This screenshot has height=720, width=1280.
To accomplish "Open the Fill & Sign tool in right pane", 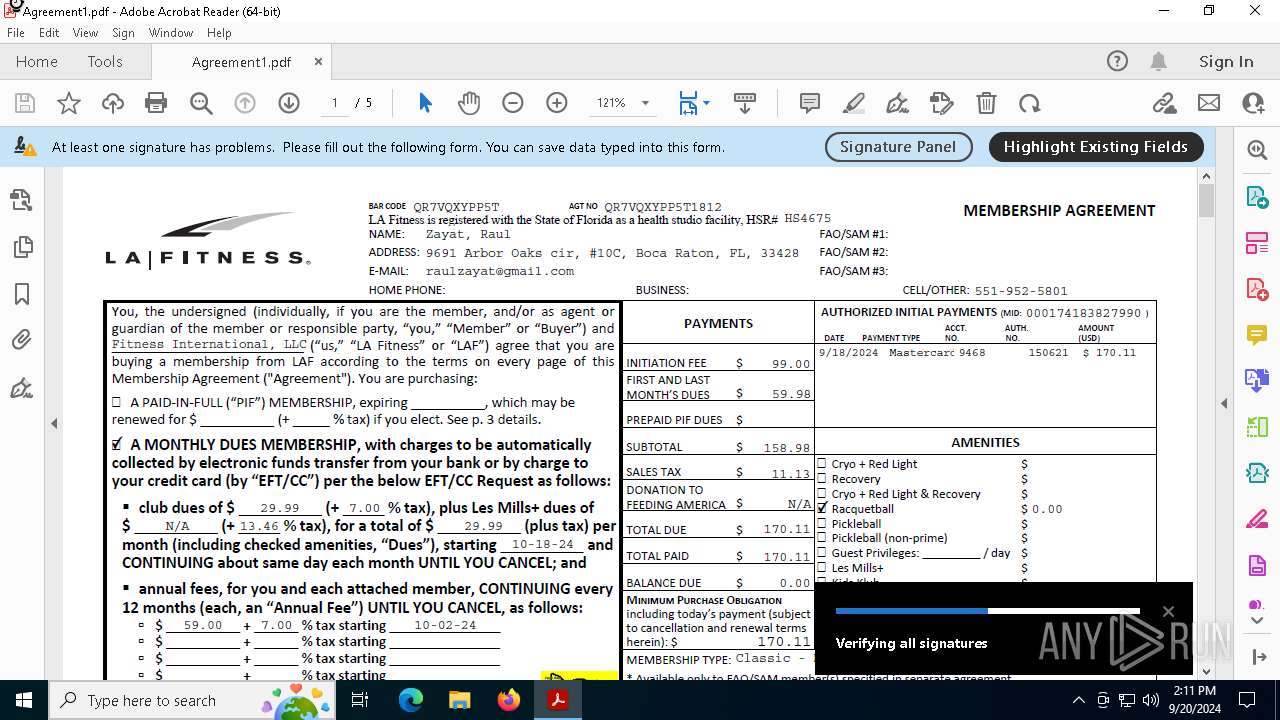I will point(1257,519).
